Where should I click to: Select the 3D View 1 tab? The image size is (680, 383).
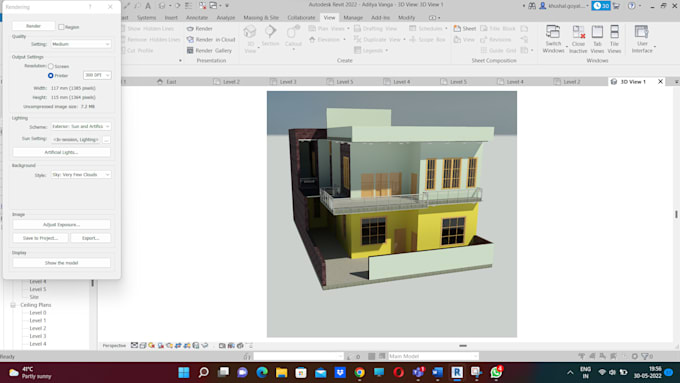633,82
